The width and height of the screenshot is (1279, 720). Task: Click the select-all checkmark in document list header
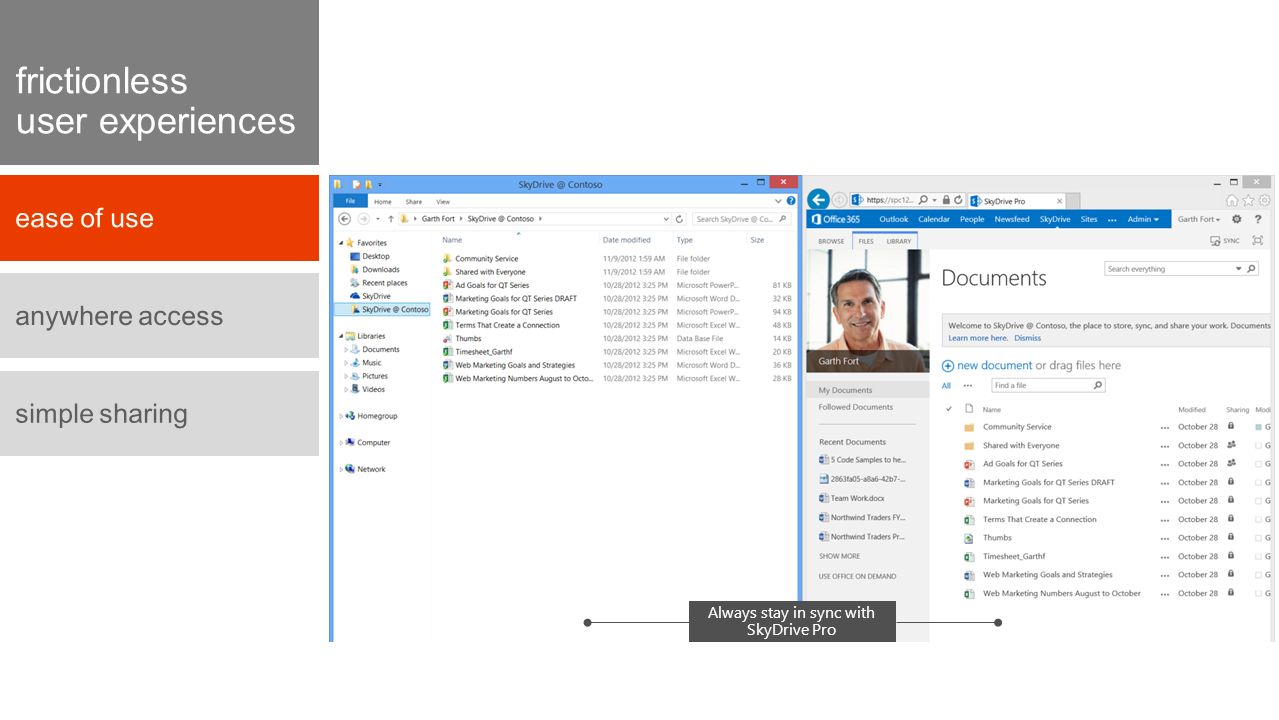(948, 409)
